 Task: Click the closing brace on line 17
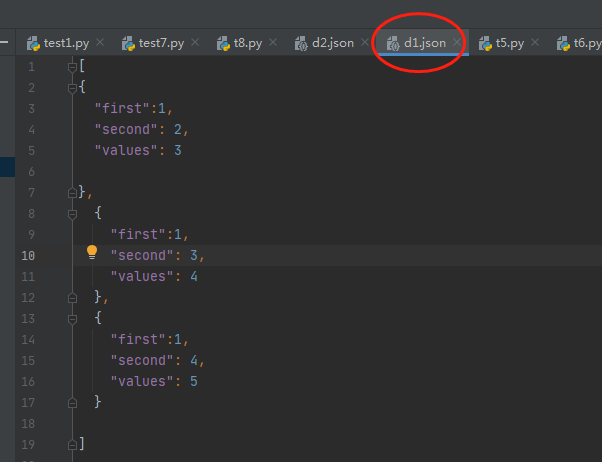click(98, 402)
